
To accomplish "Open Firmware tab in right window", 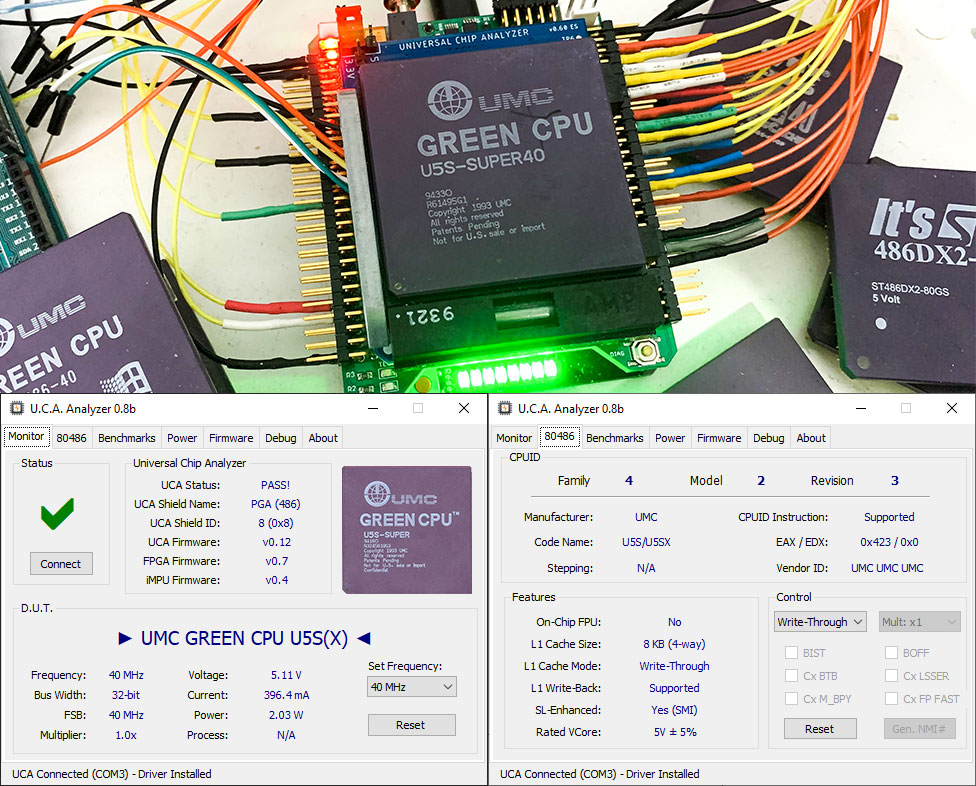I will 719,438.
